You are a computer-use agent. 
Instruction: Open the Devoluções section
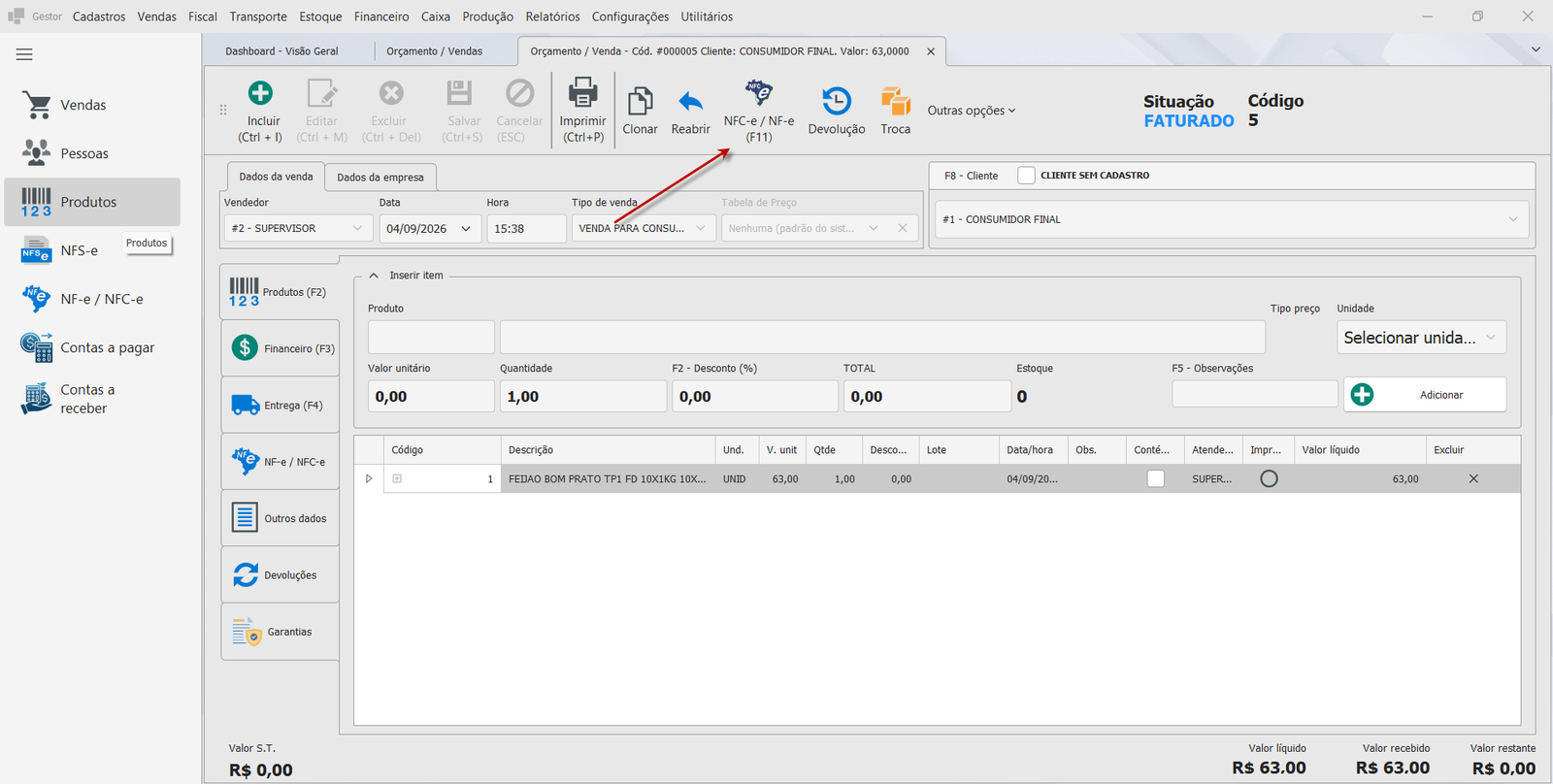click(x=281, y=575)
